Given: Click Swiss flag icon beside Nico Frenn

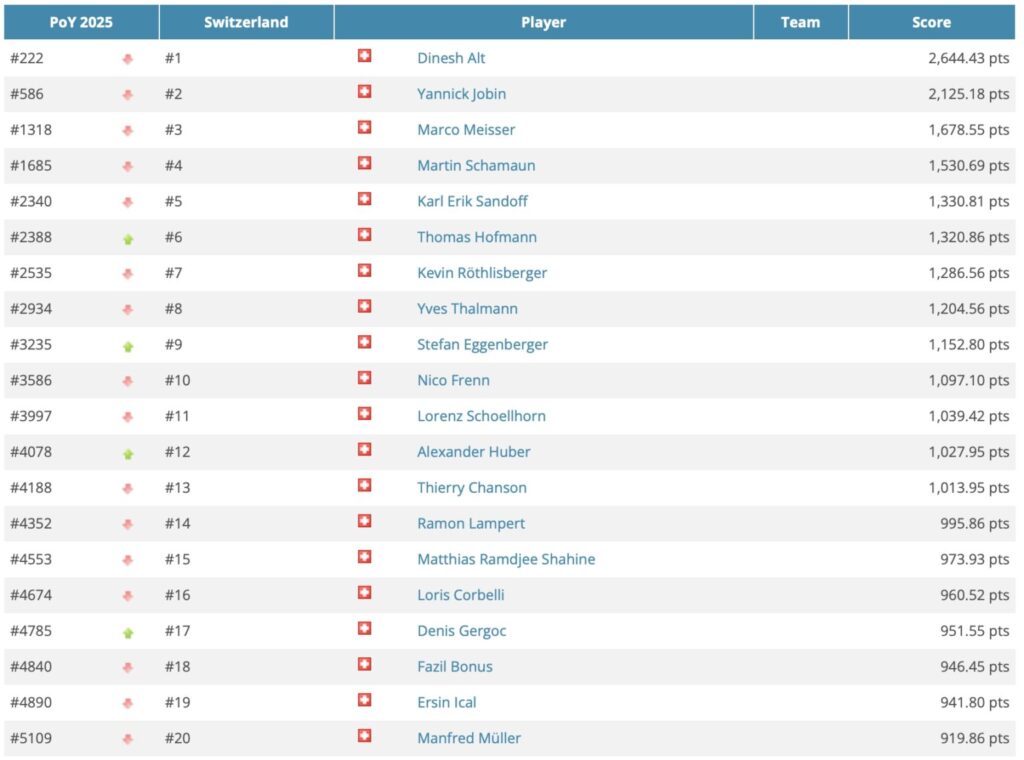Looking at the screenshot, I should [x=364, y=379].
